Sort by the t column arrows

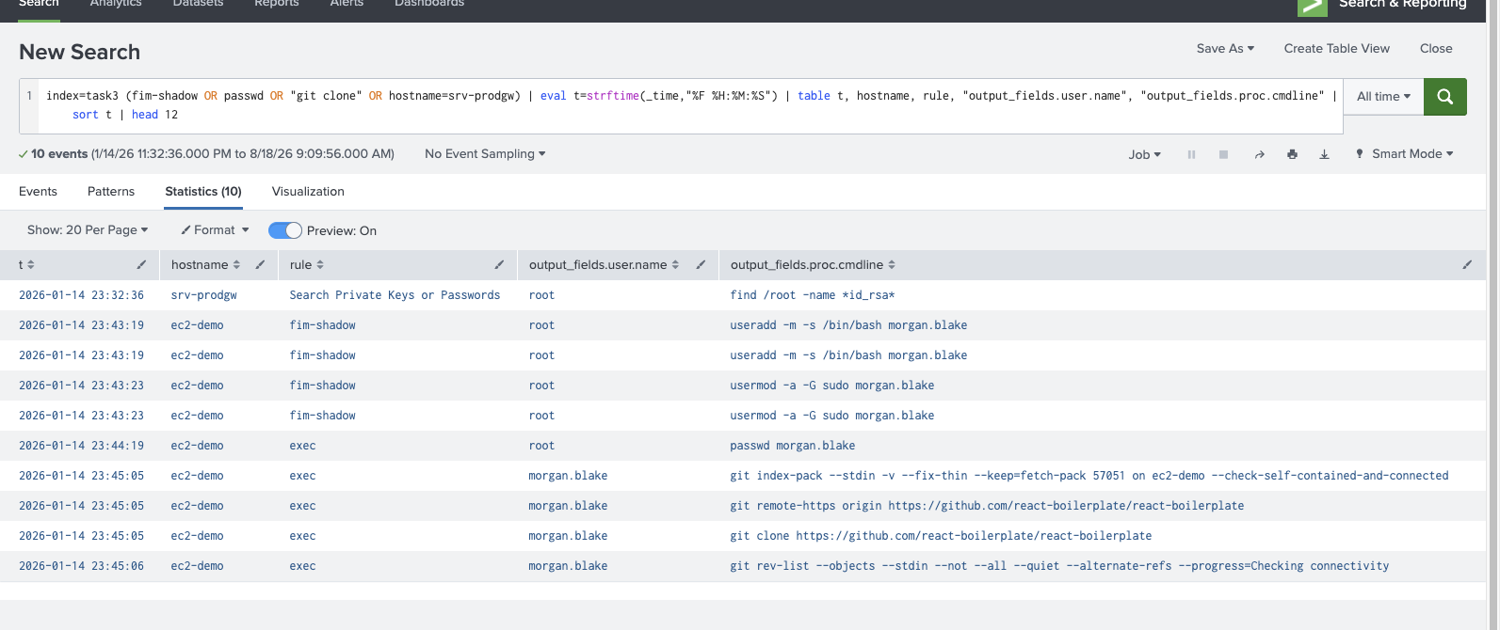coord(31,265)
